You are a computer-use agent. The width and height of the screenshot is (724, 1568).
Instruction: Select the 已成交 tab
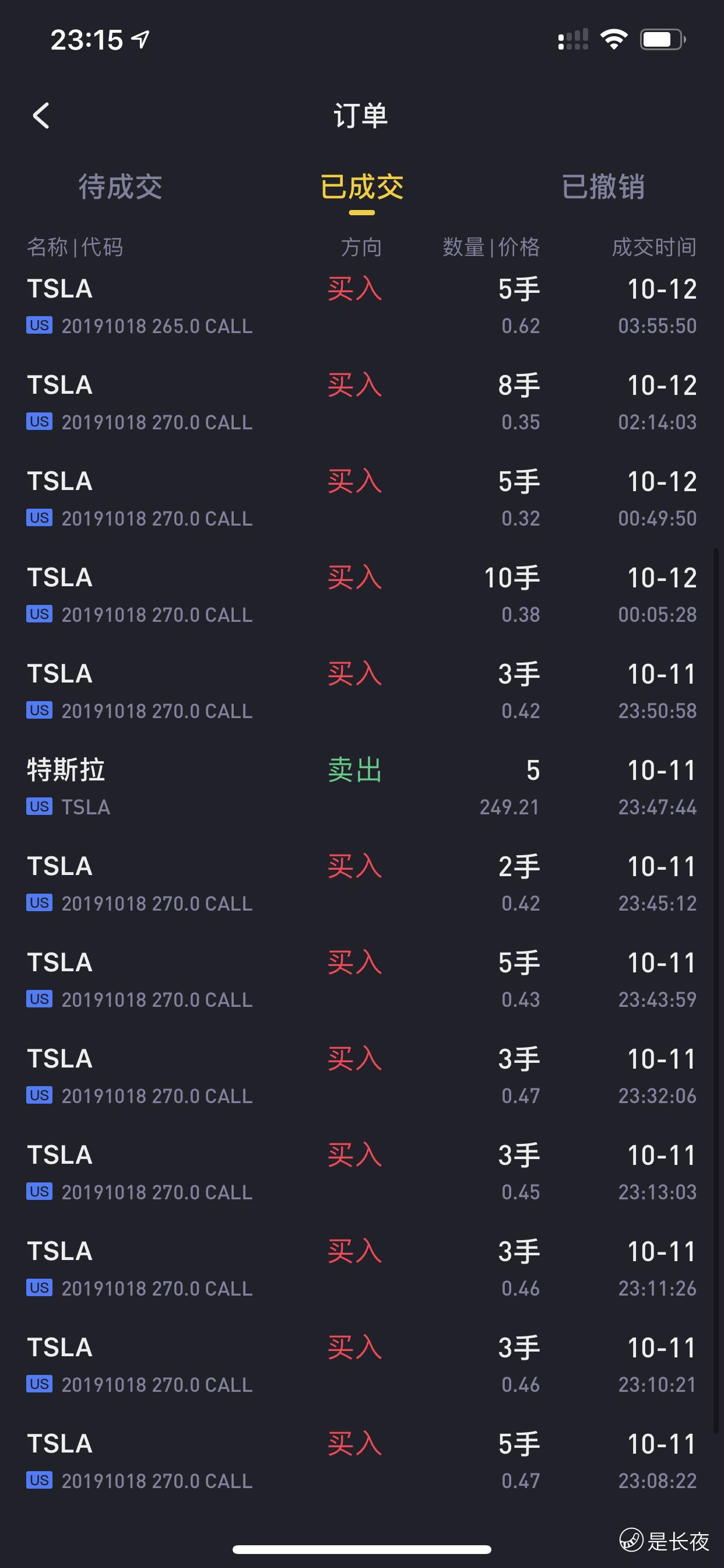[x=361, y=186]
